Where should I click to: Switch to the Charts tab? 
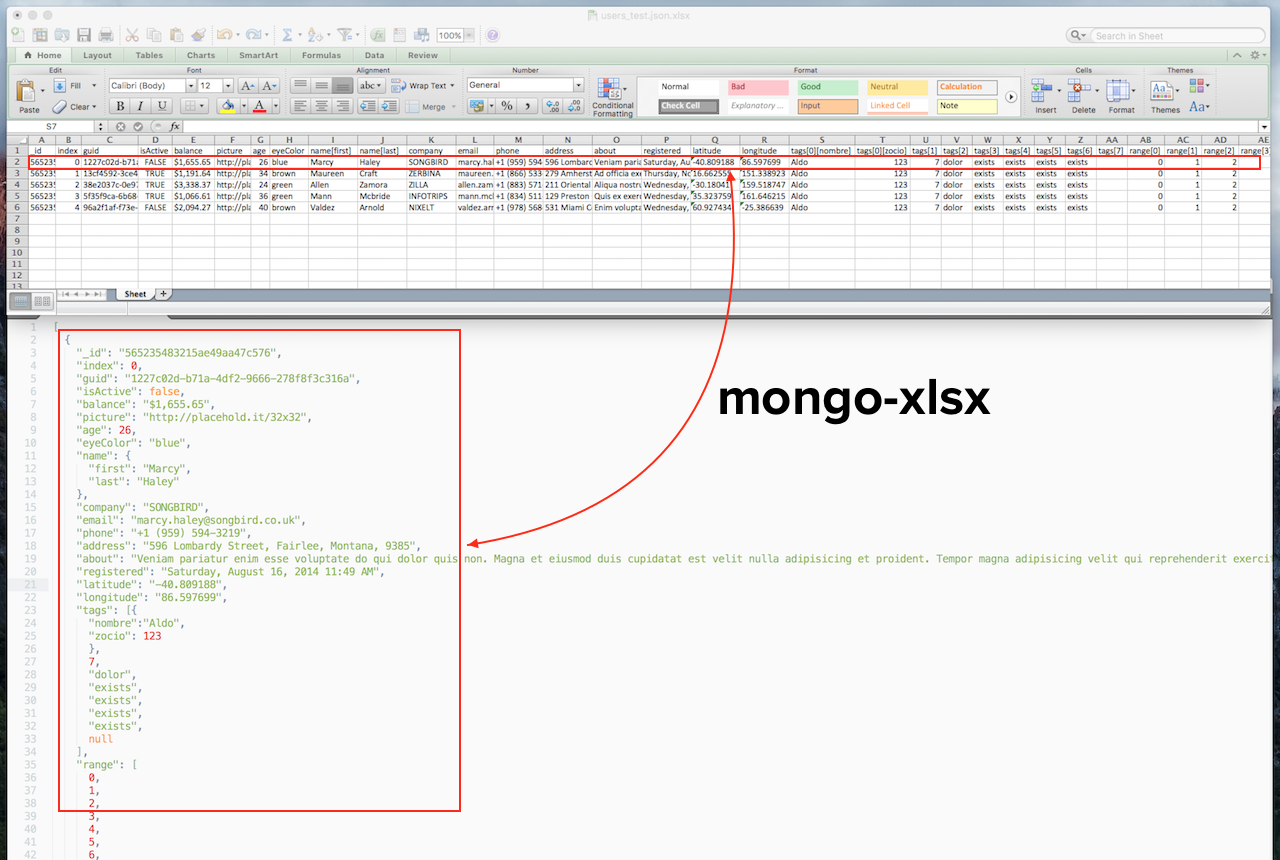(x=201, y=55)
